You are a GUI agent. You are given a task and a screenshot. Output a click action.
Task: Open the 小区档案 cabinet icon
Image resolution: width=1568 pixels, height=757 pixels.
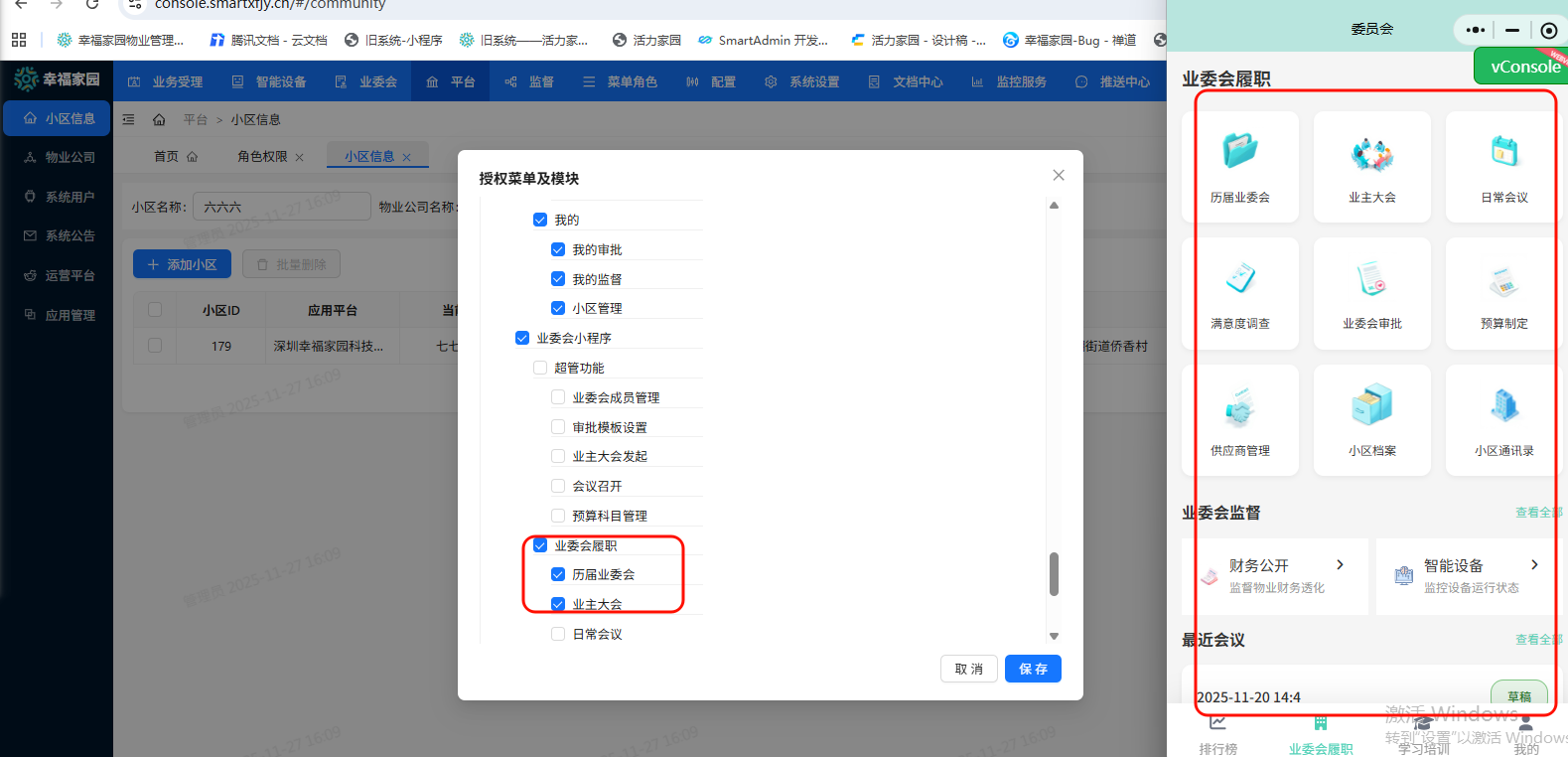(1372, 405)
